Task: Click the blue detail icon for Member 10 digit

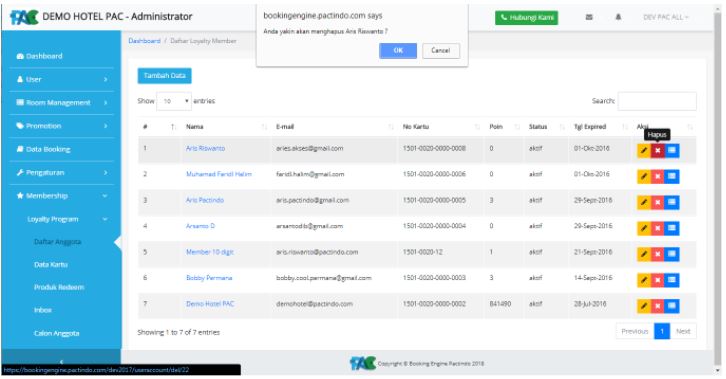Action: coord(672,254)
